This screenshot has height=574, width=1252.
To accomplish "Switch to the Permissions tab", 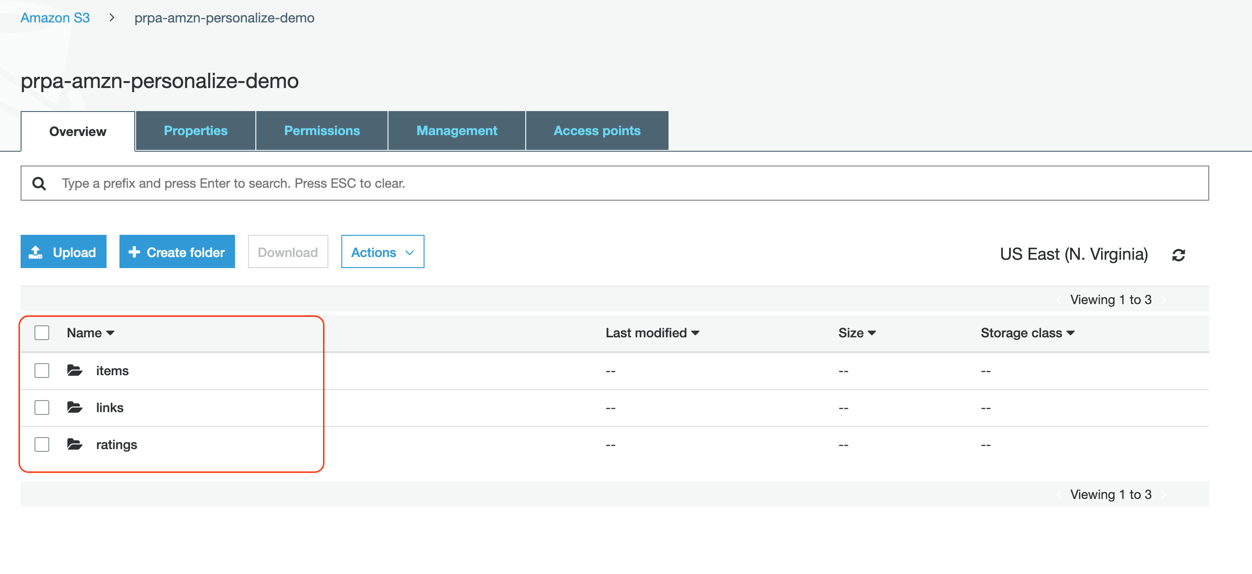I will (322, 131).
